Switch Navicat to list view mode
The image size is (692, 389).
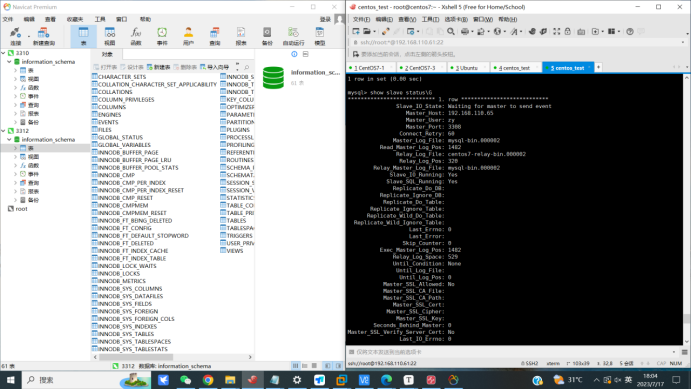tap(295, 366)
